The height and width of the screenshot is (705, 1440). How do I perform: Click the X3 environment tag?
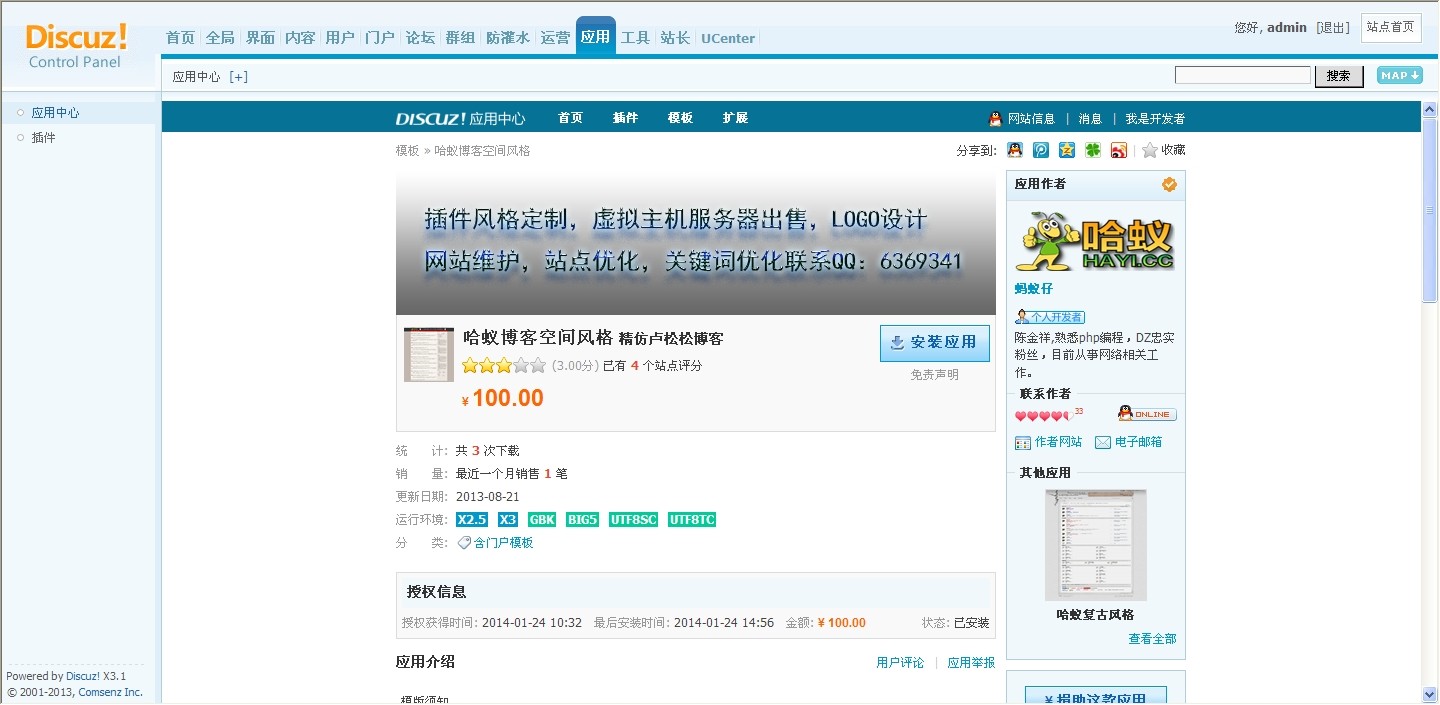coord(508,520)
